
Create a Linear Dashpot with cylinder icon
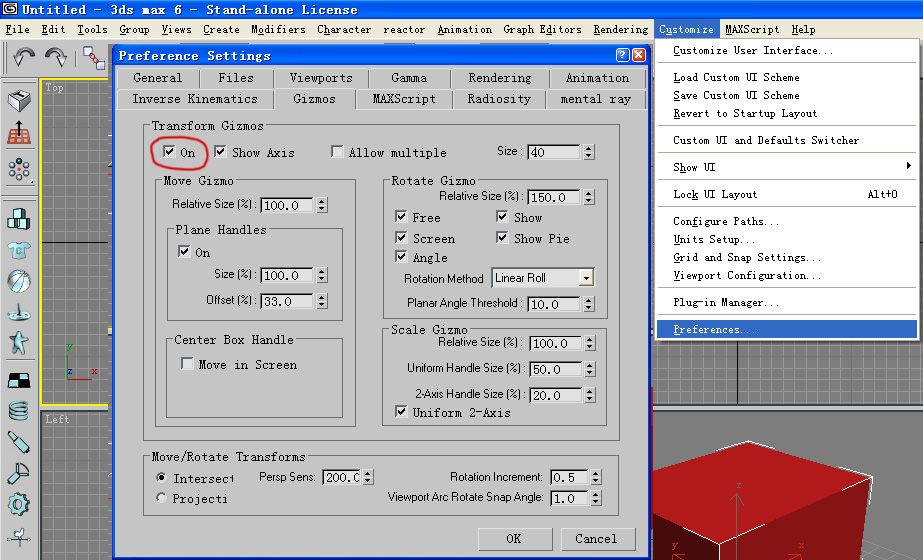pos(19,442)
